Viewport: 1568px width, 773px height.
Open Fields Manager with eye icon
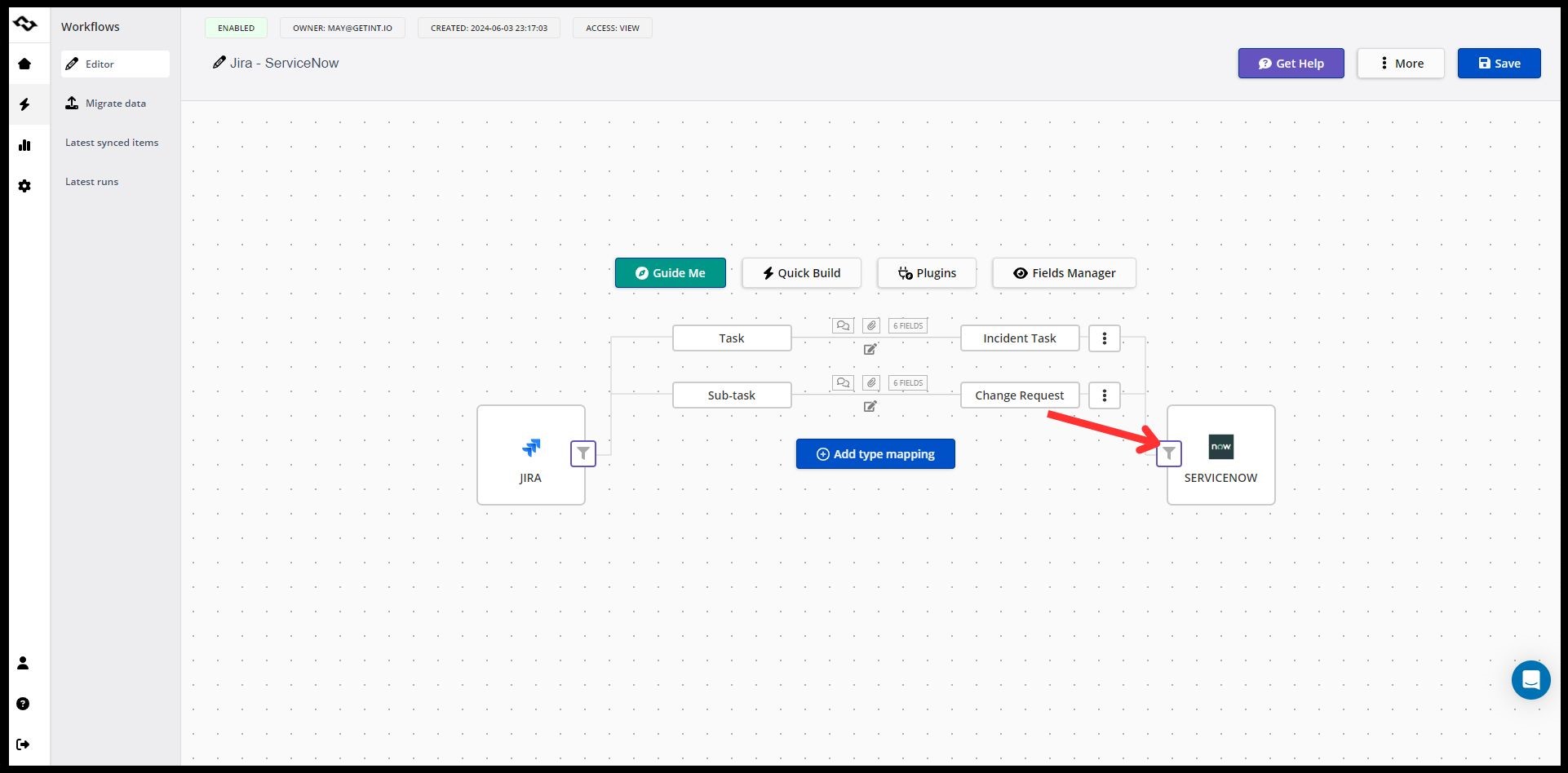coord(1064,273)
